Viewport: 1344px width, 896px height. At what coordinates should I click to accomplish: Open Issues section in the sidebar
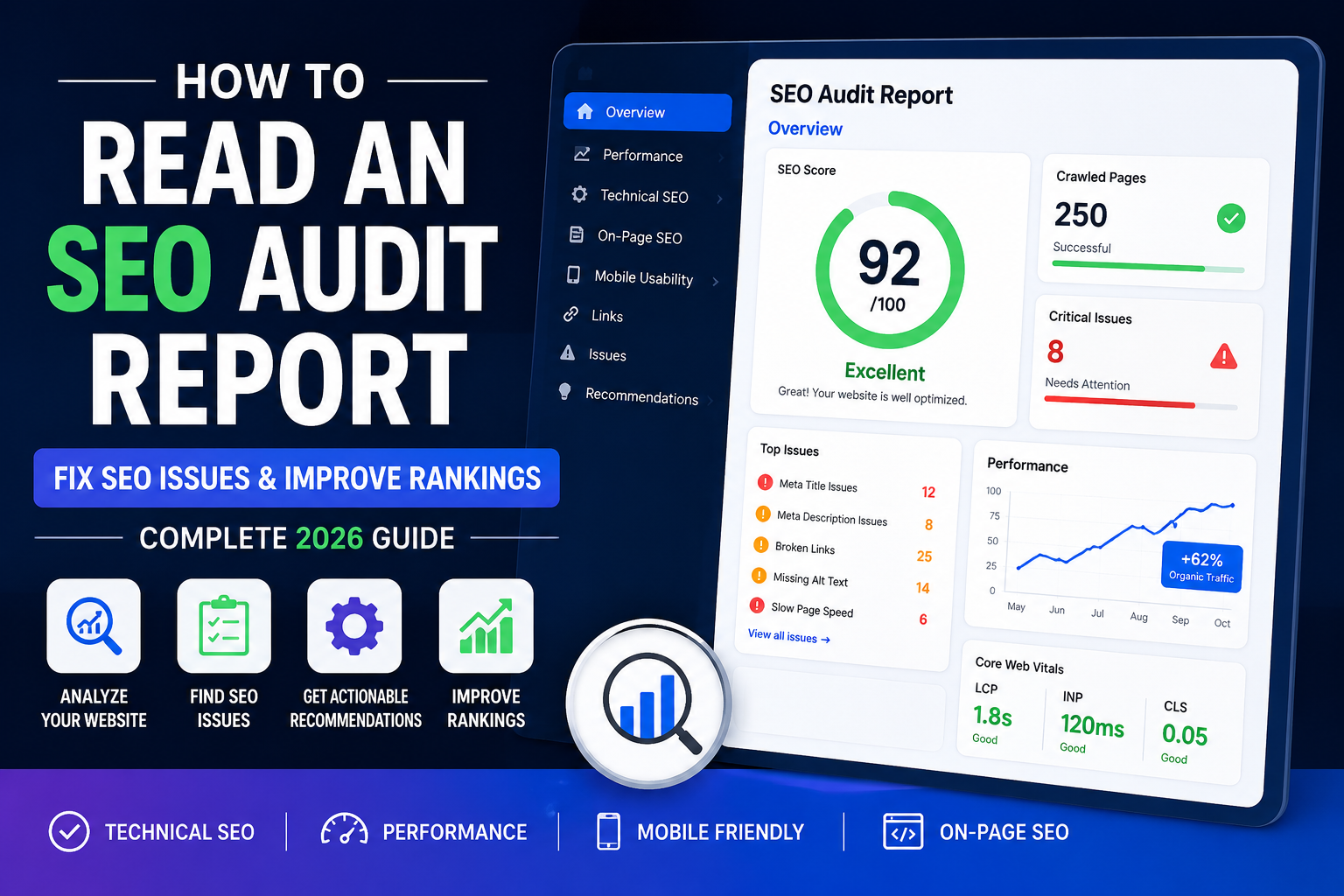coord(595,353)
